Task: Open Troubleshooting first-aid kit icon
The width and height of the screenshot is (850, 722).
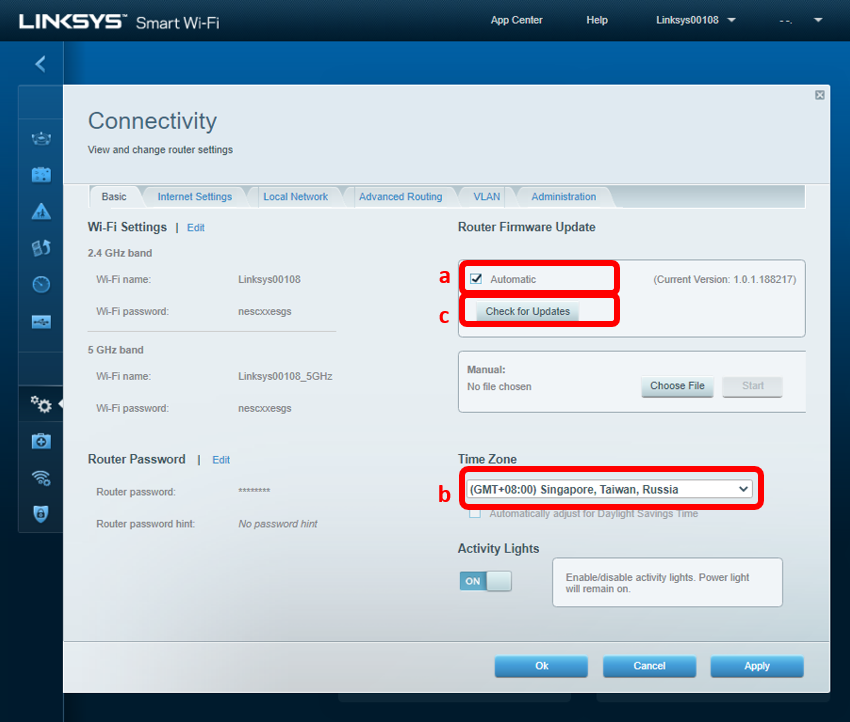Action: tap(41, 441)
